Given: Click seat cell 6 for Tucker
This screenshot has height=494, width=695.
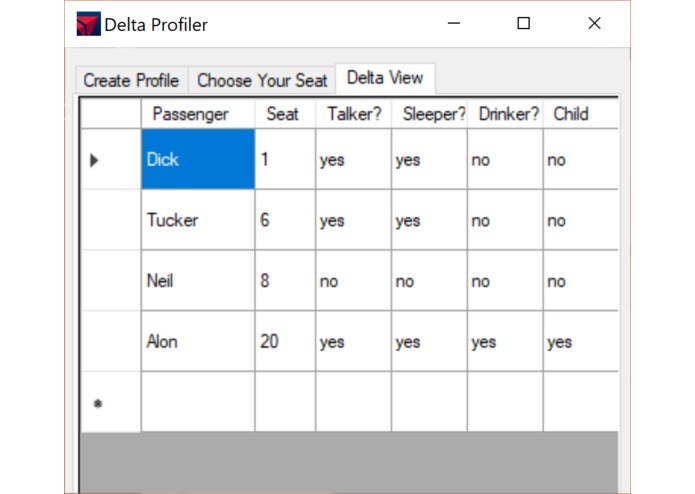Looking at the screenshot, I should tap(285, 220).
